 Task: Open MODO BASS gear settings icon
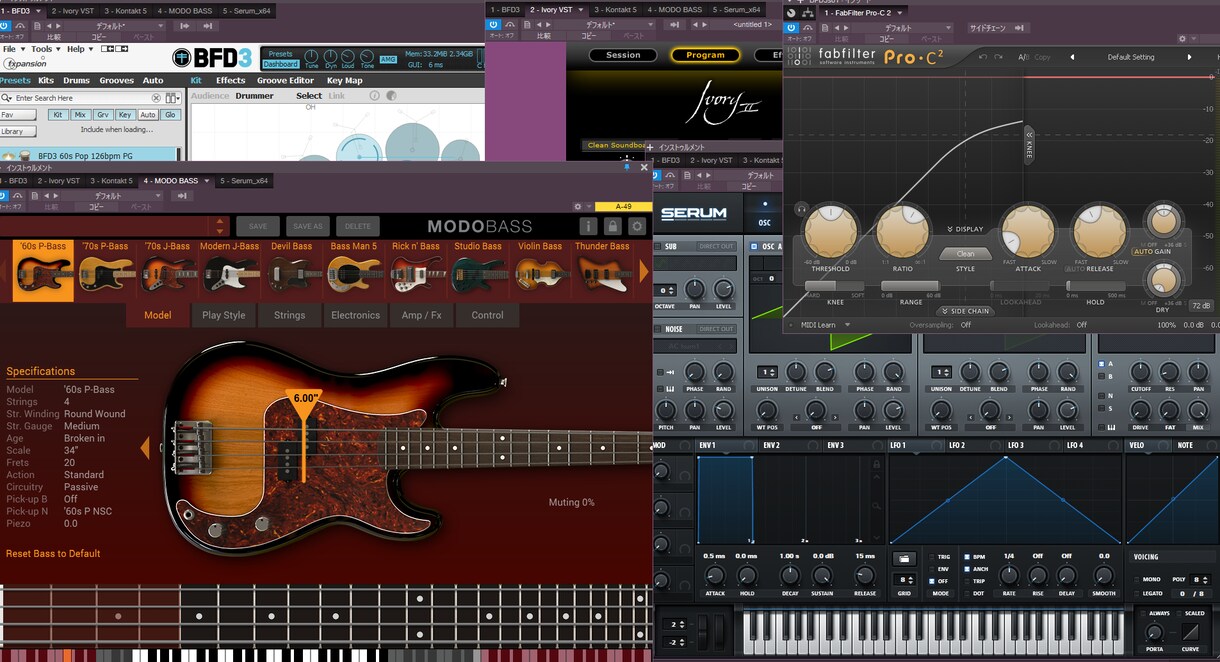click(x=637, y=226)
